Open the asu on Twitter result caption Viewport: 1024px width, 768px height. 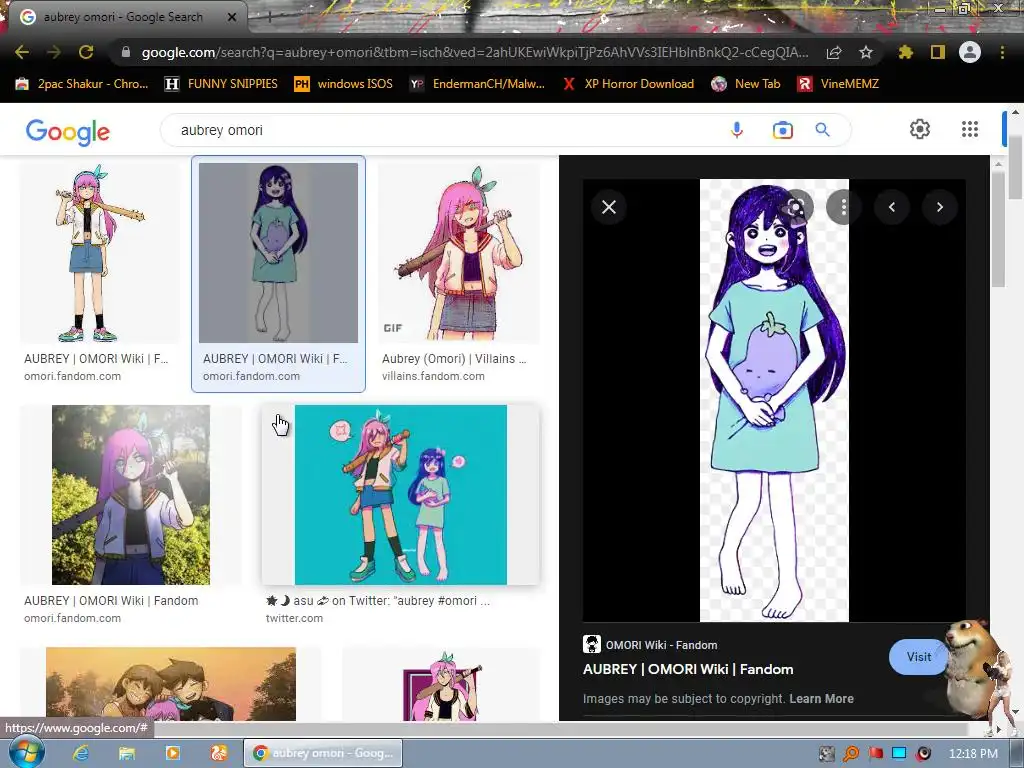pos(377,601)
